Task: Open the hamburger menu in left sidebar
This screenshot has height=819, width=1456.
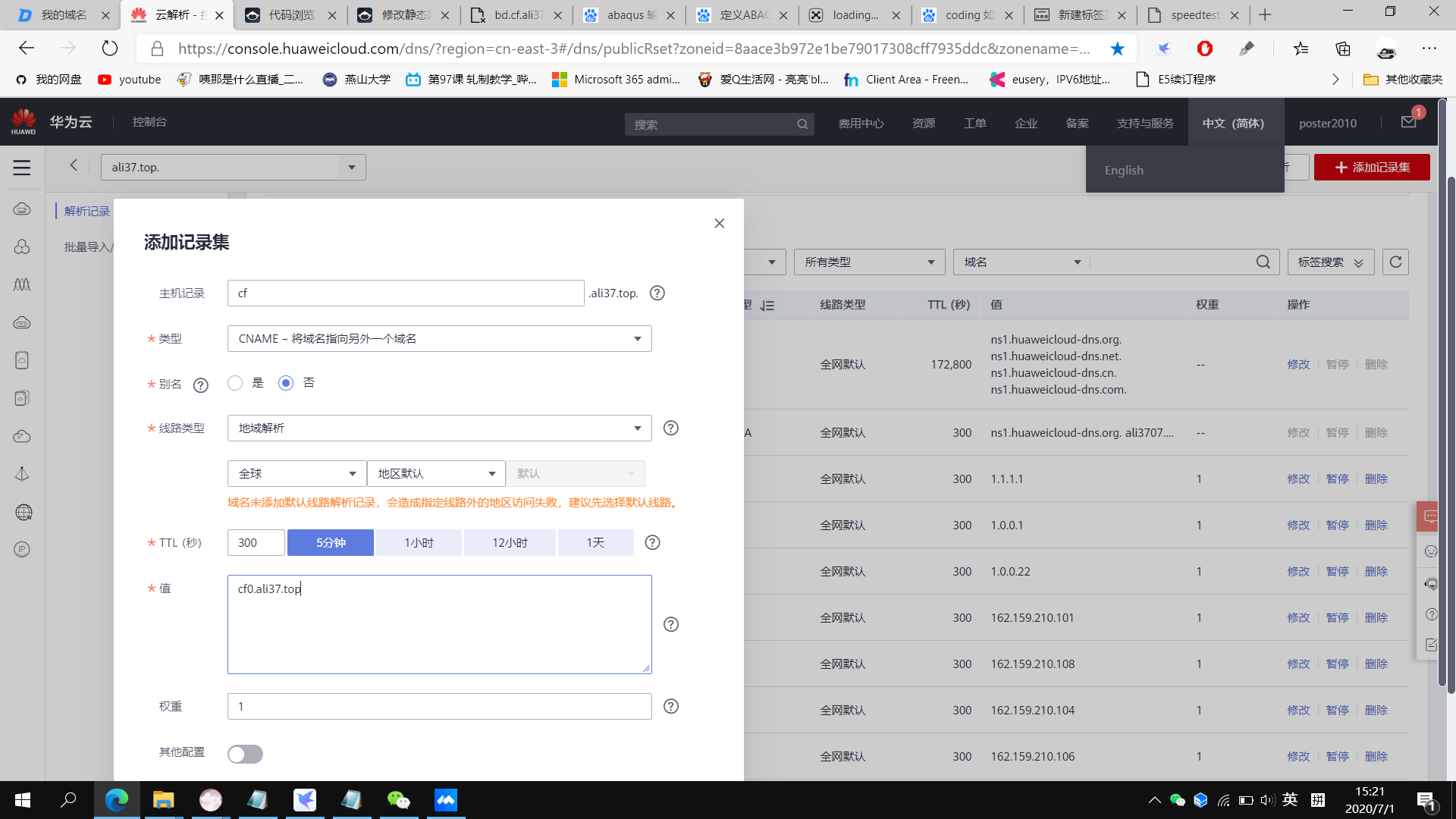Action: (22, 168)
